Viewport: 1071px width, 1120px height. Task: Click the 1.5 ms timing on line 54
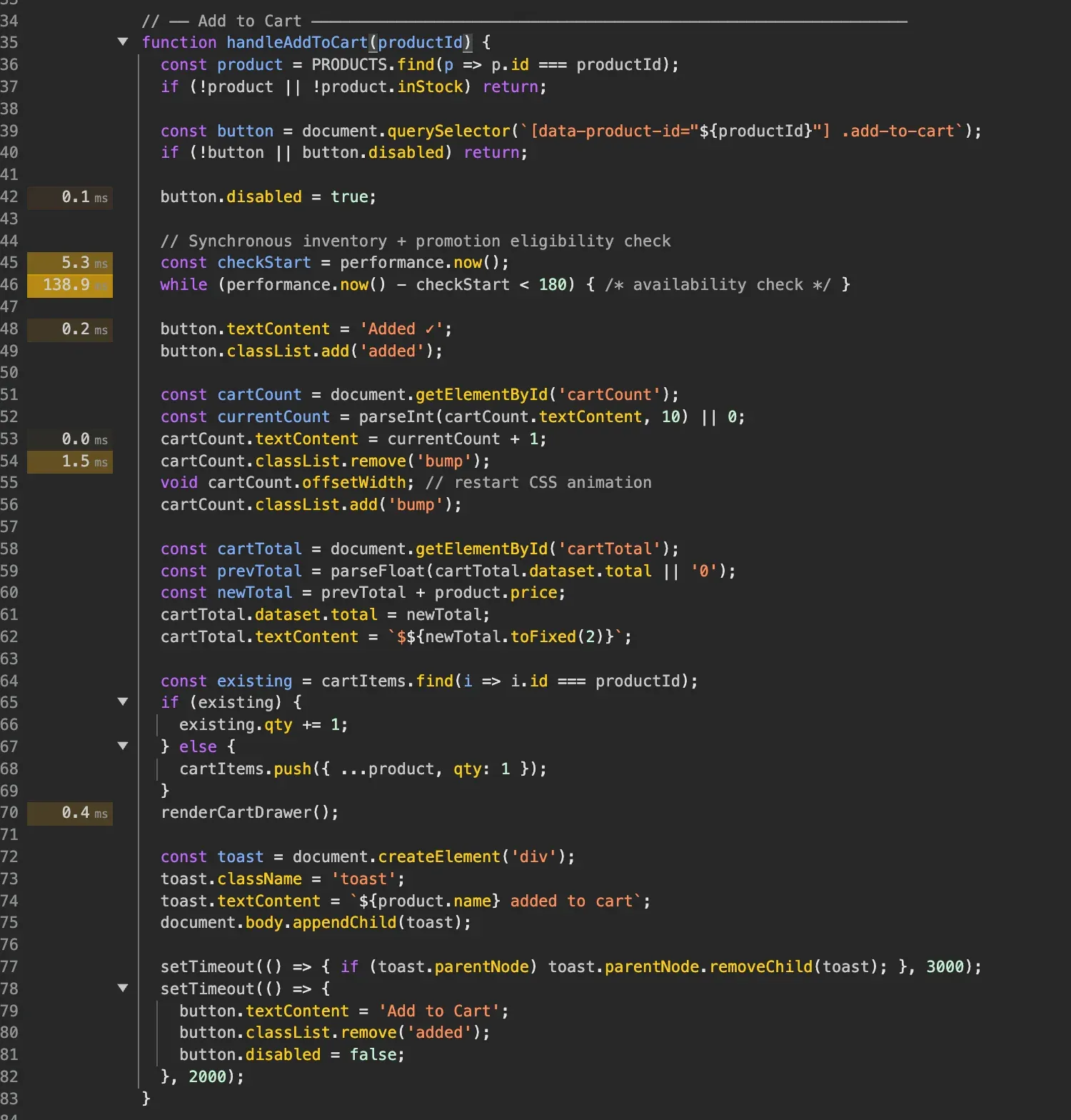[x=70, y=461]
